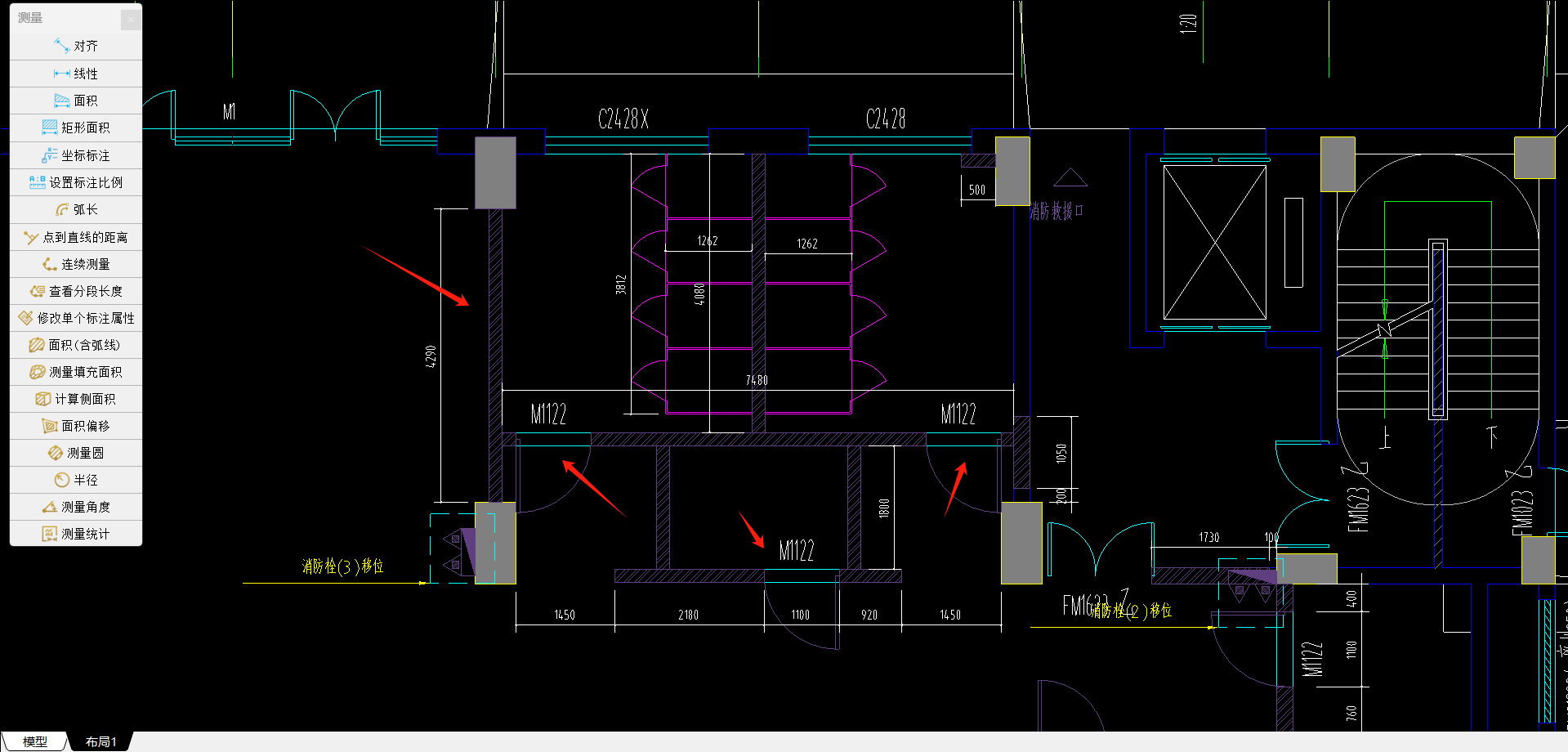Select the elevator shaft crossed-box symbol

pyautogui.click(x=1215, y=243)
